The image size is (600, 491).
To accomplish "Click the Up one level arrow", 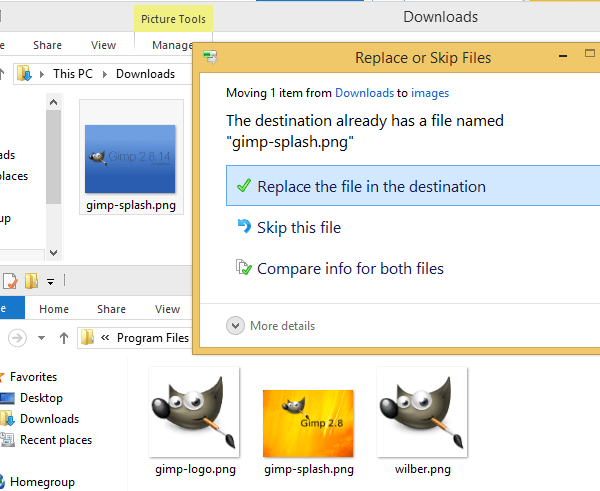I will click(64, 338).
